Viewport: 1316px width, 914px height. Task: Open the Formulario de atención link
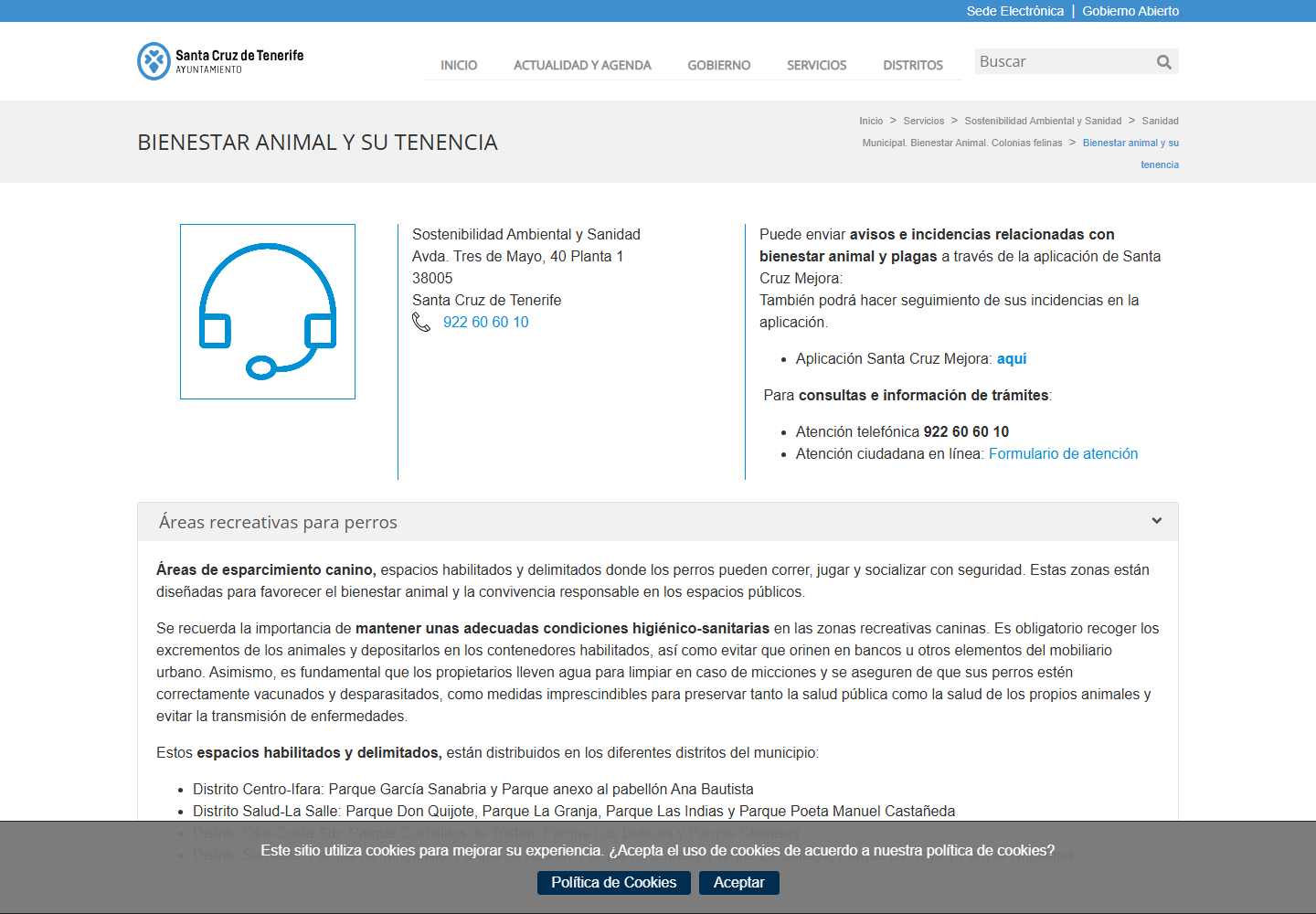pos(1064,453)
